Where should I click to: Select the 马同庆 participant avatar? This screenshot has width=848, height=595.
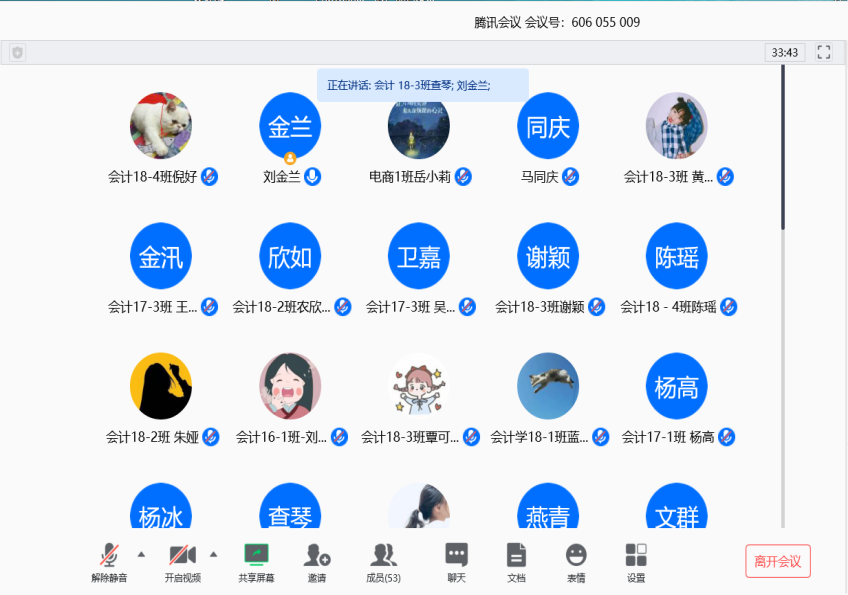[548, 126]
